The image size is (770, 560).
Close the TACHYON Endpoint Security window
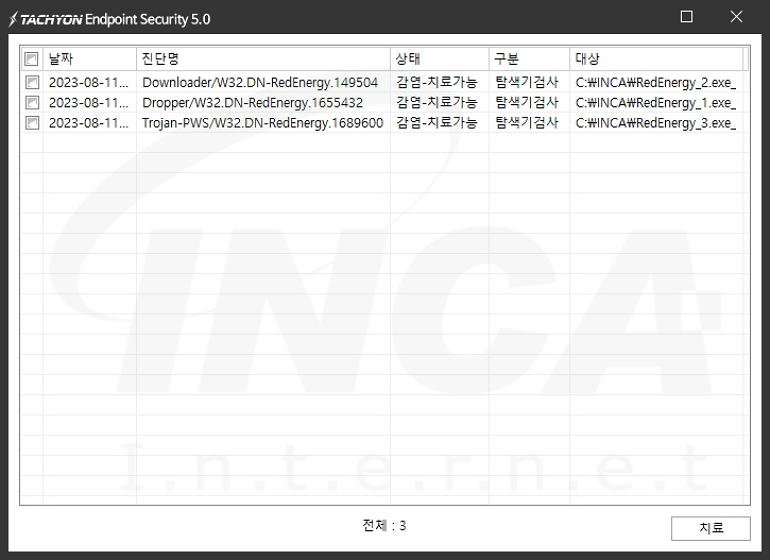click(736, 17)
